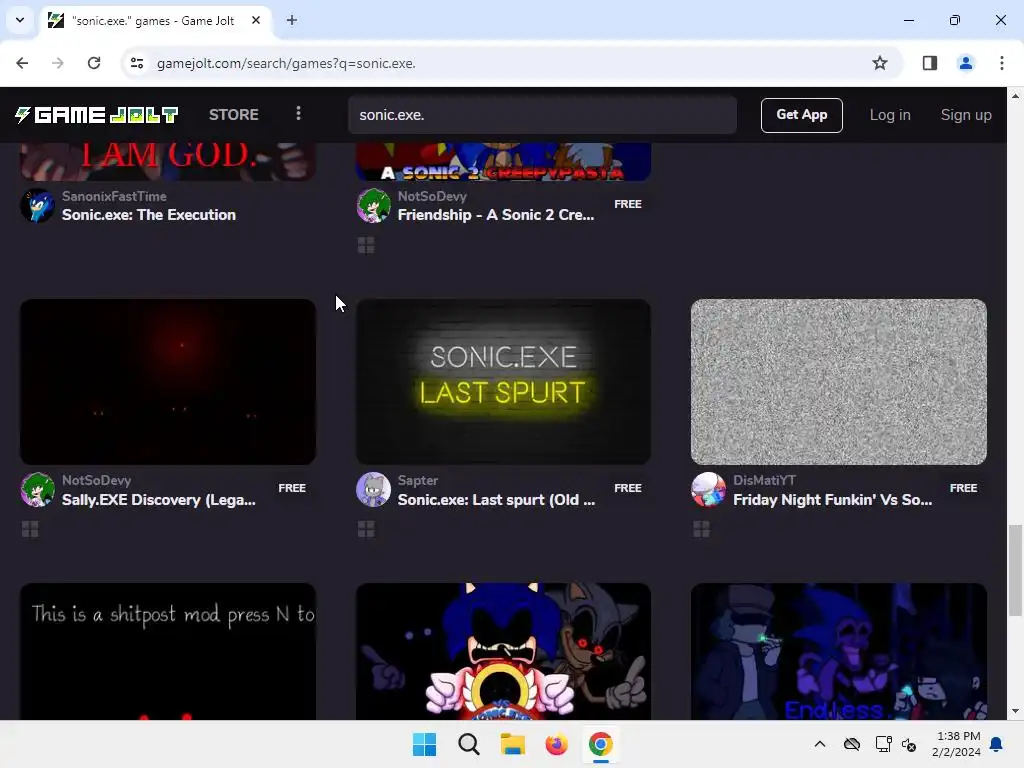Open Friday Night Funkin' Vs So... title
Image resolution: width=1024 pixels, height=768 pixels.
[833, 500]
